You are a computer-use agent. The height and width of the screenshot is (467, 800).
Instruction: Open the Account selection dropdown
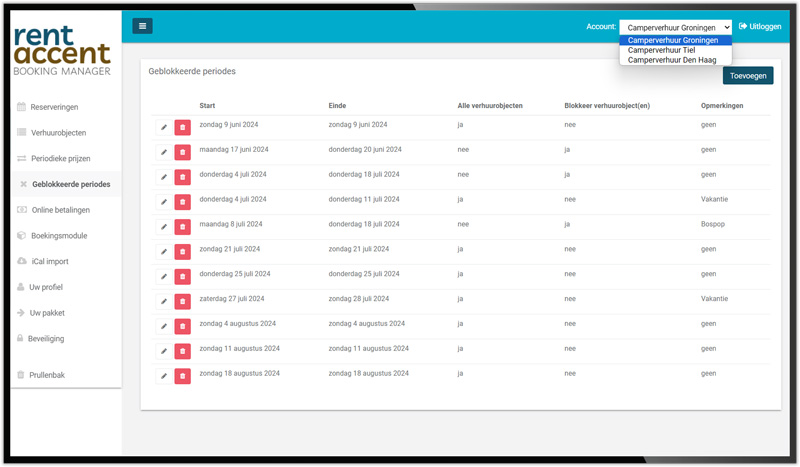676,28
